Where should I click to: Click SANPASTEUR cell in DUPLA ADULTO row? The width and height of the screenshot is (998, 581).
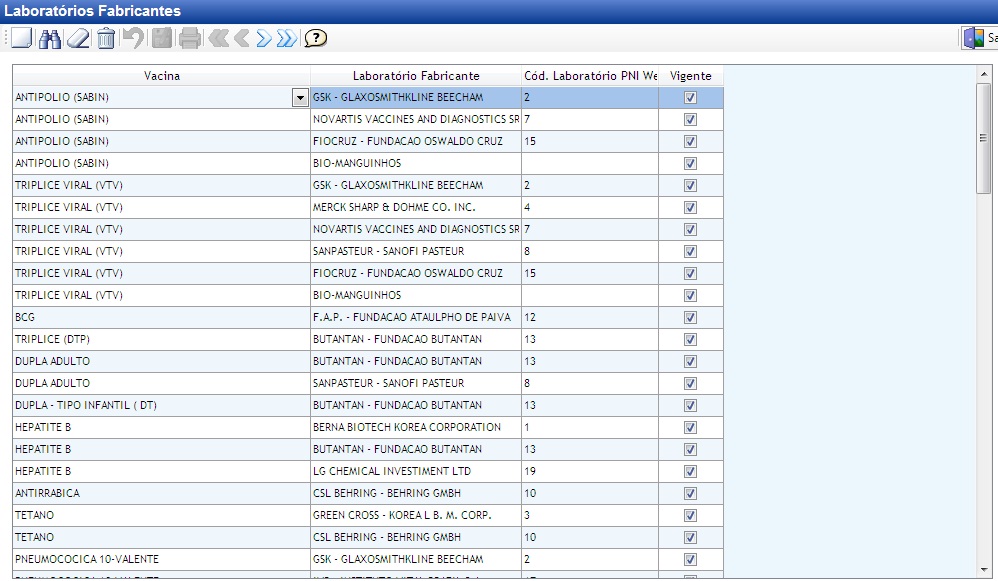pyautogui.click(x=416, y=383)
